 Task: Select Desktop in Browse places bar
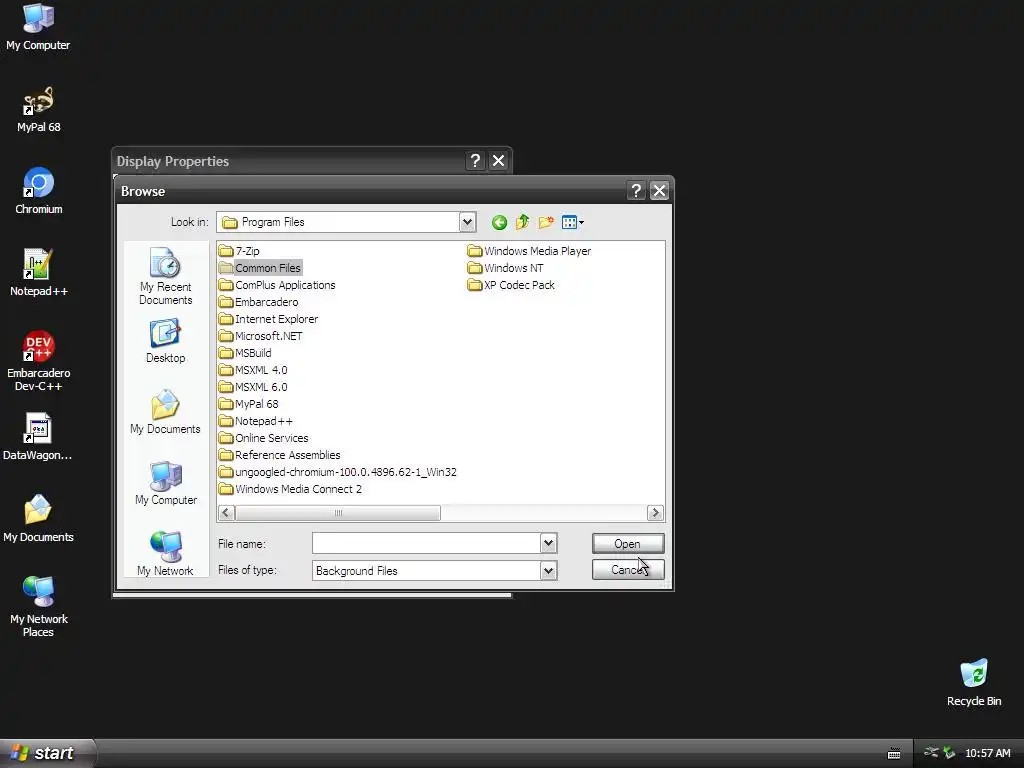(x=165, y=342)
